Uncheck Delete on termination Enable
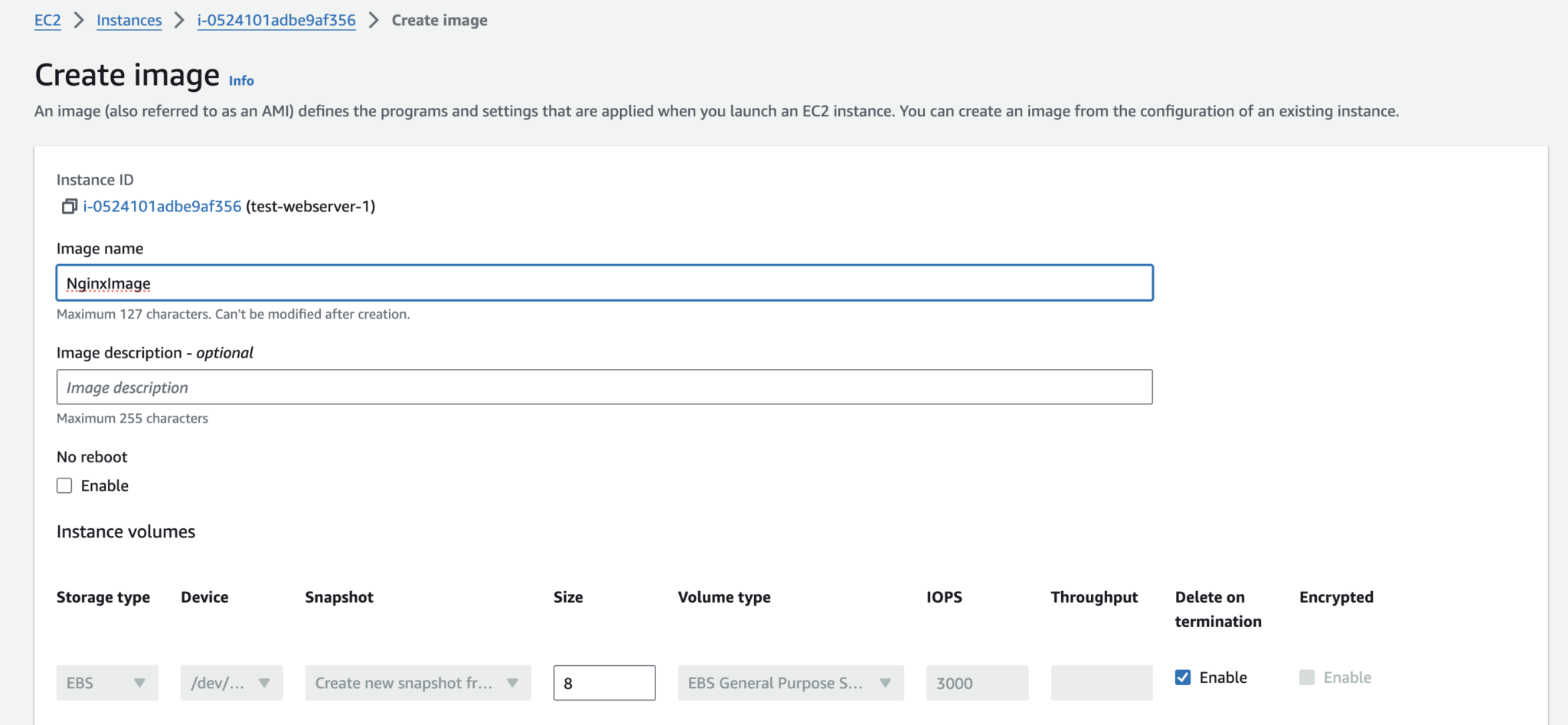The width and height of the screenshot is (1568, 725). (1182, 677)
